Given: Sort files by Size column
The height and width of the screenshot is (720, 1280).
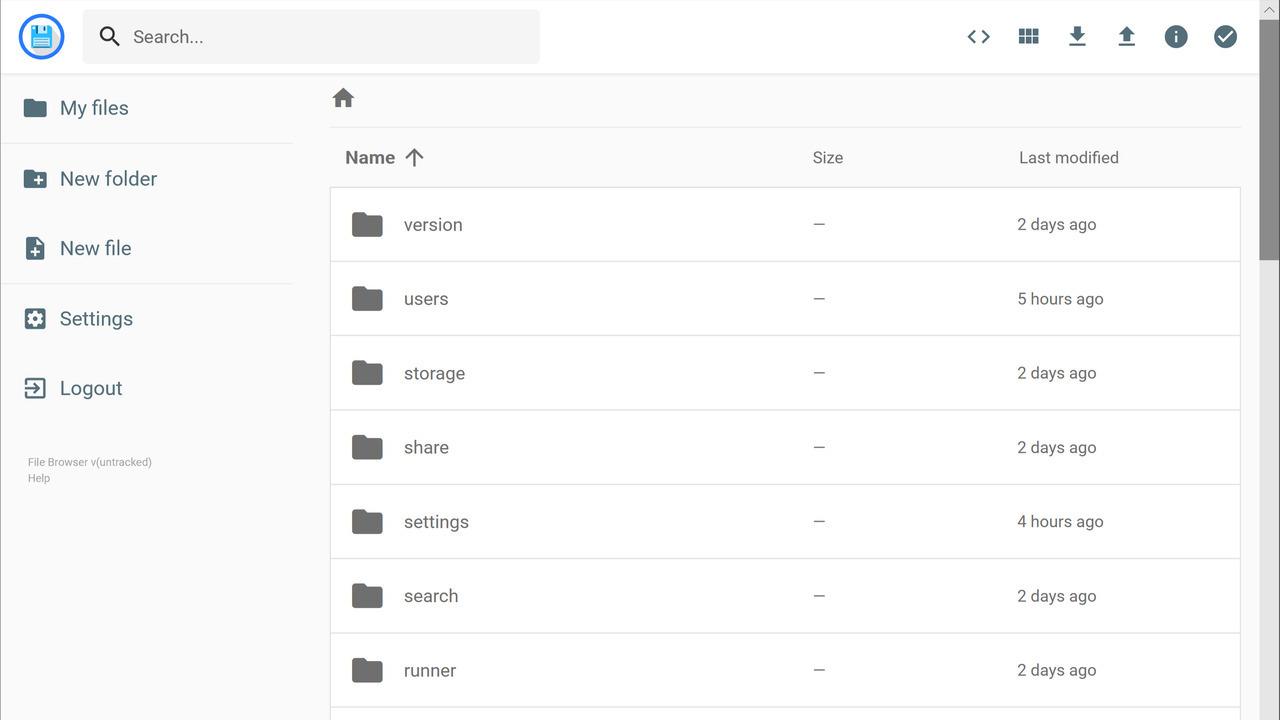Looking at the screenshot, I should pyautogui.click(x=827, y=157).
